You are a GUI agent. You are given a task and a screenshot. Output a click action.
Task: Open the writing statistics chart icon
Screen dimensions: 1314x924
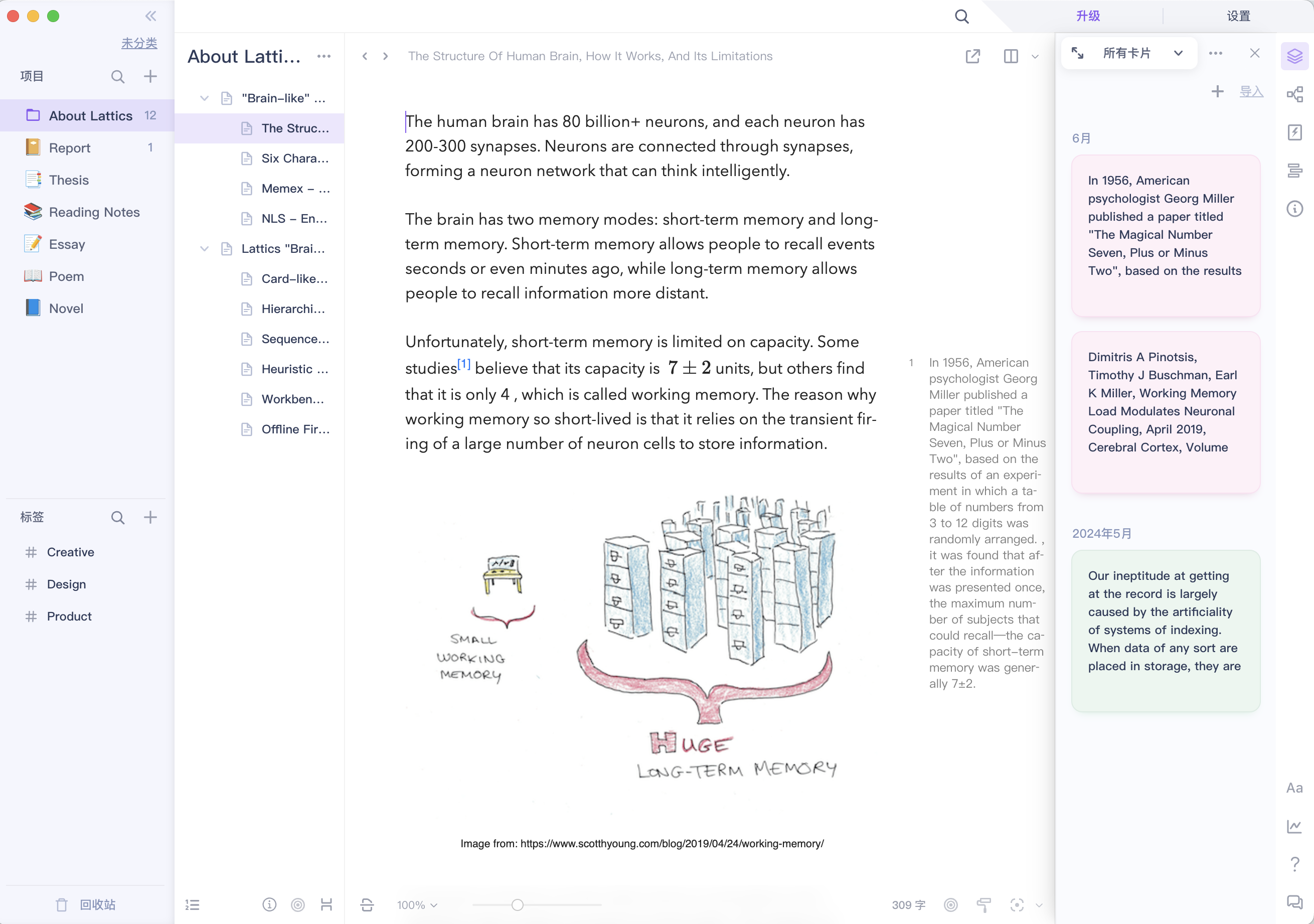coord(1294,826)
